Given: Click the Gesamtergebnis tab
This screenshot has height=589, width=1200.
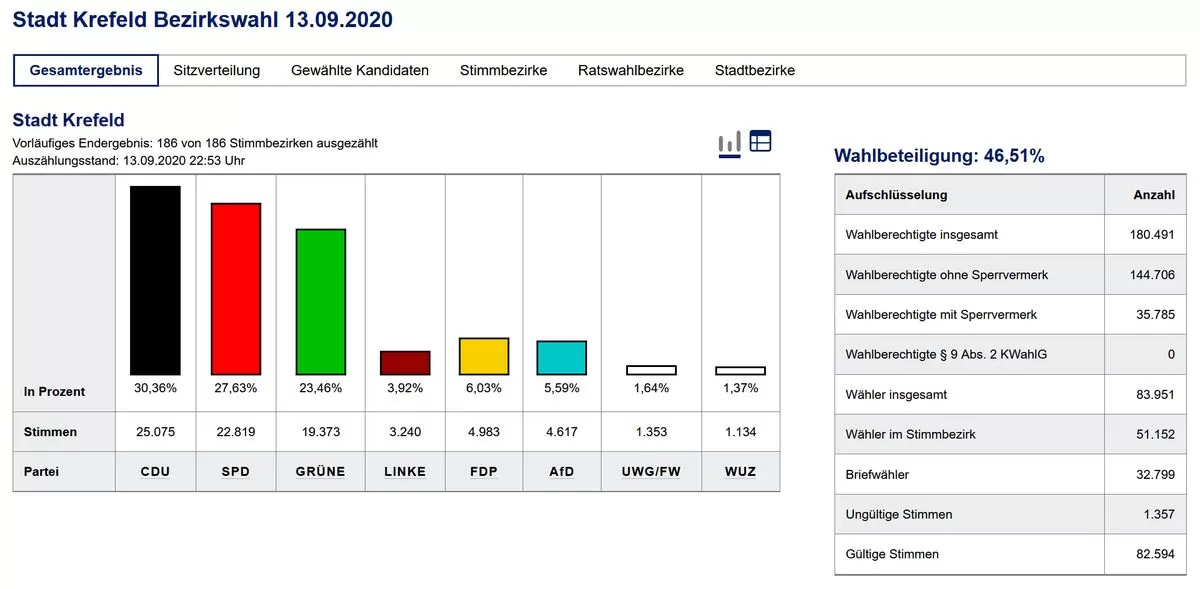Looking at the screenshot, I should (86, 70).
